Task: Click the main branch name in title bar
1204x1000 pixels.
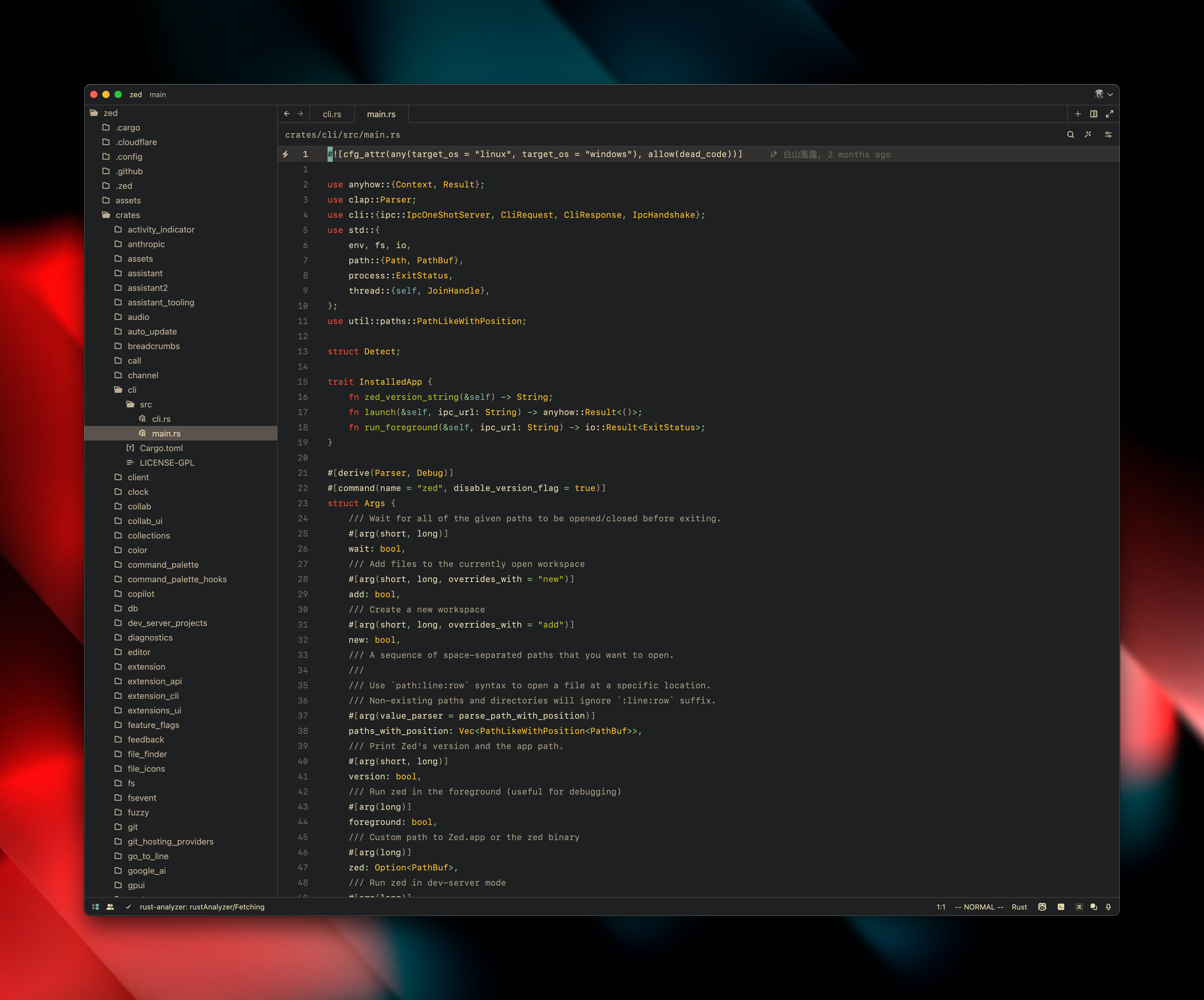Action: [158, 95]
